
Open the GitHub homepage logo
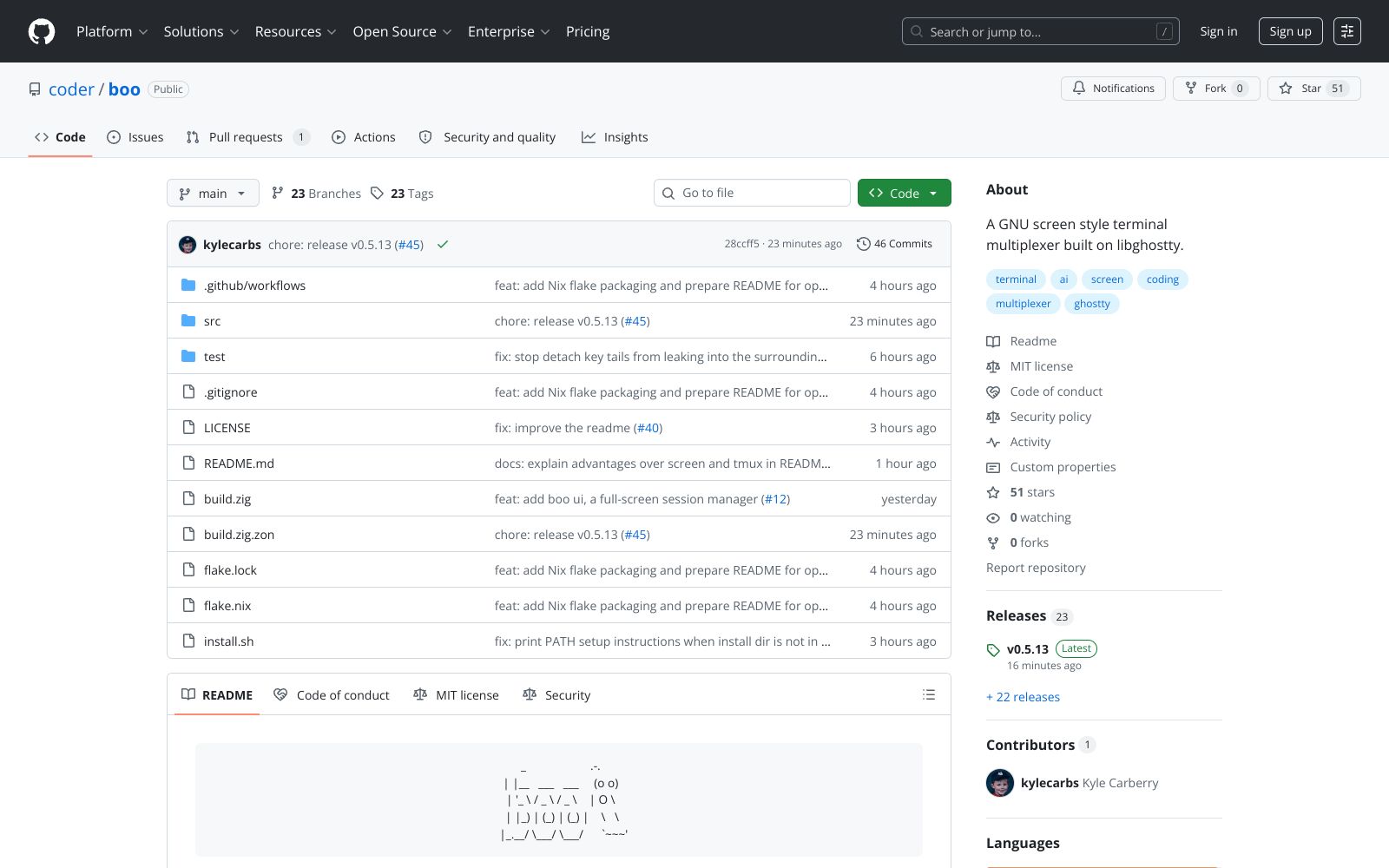click(42, 31)
